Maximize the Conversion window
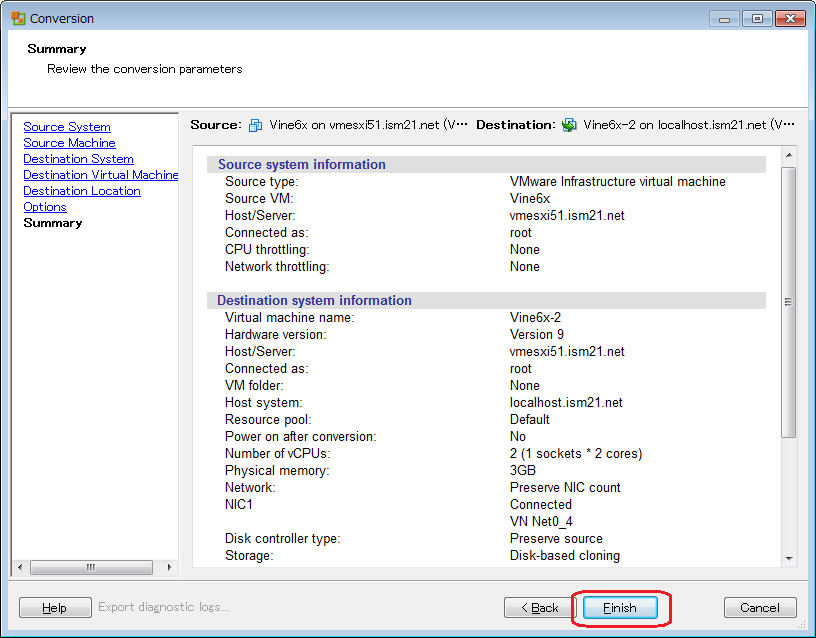 pos(757,18)
